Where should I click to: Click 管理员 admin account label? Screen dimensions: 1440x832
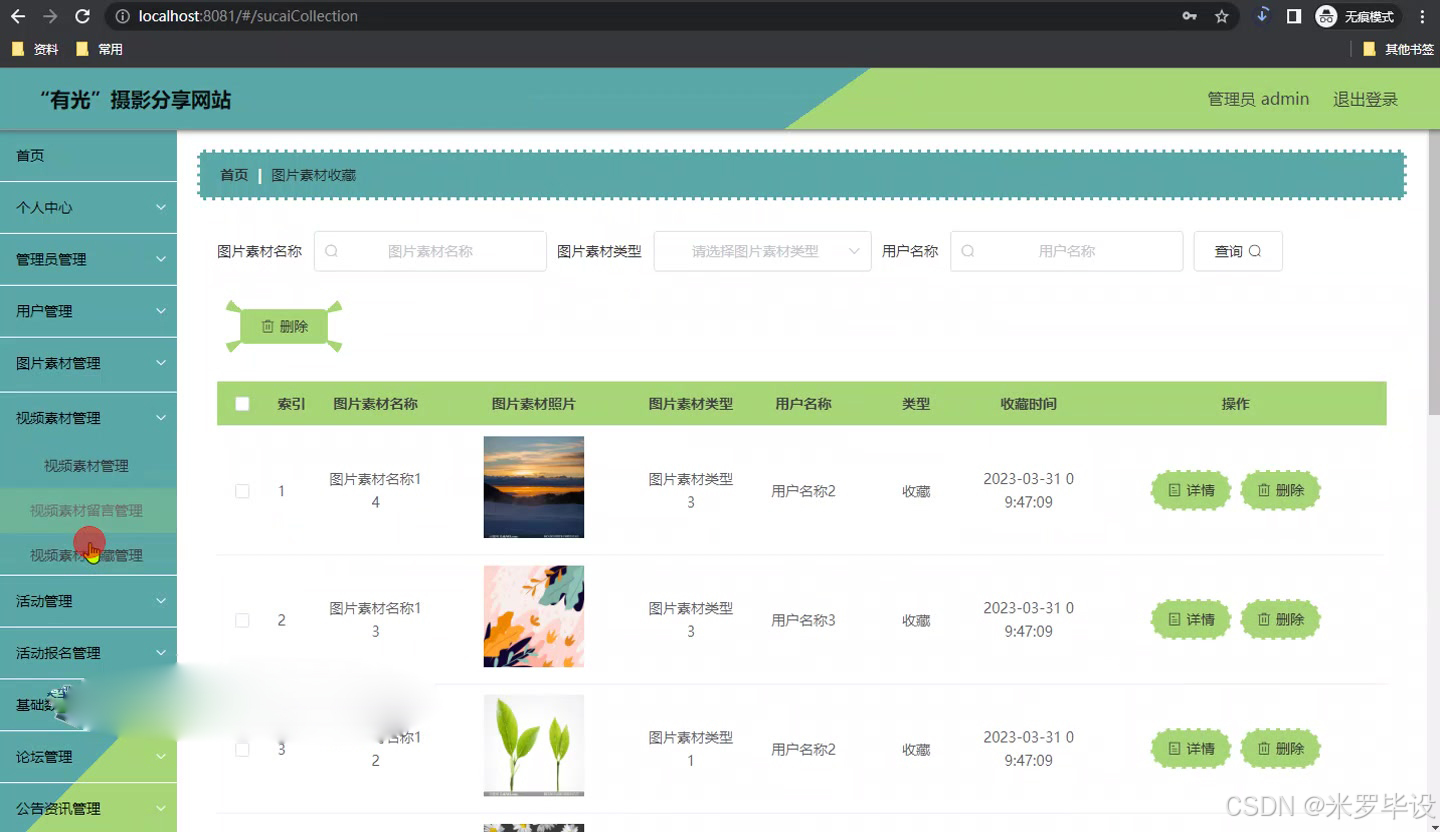point(1258,99)
